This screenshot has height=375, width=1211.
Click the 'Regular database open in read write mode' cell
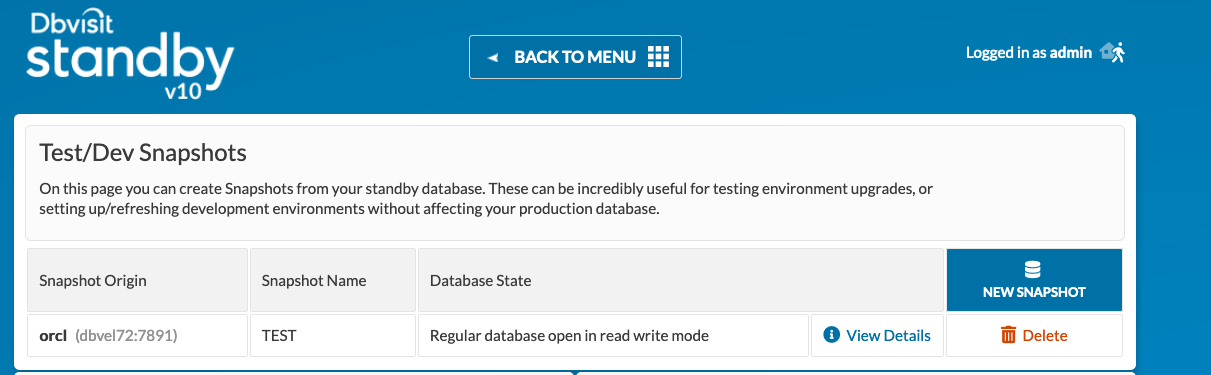[613, 335]
